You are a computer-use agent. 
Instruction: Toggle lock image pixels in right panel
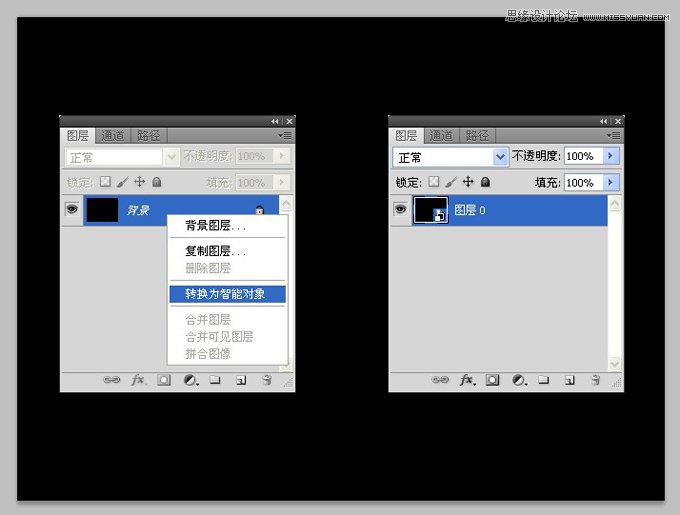point(451,182)
